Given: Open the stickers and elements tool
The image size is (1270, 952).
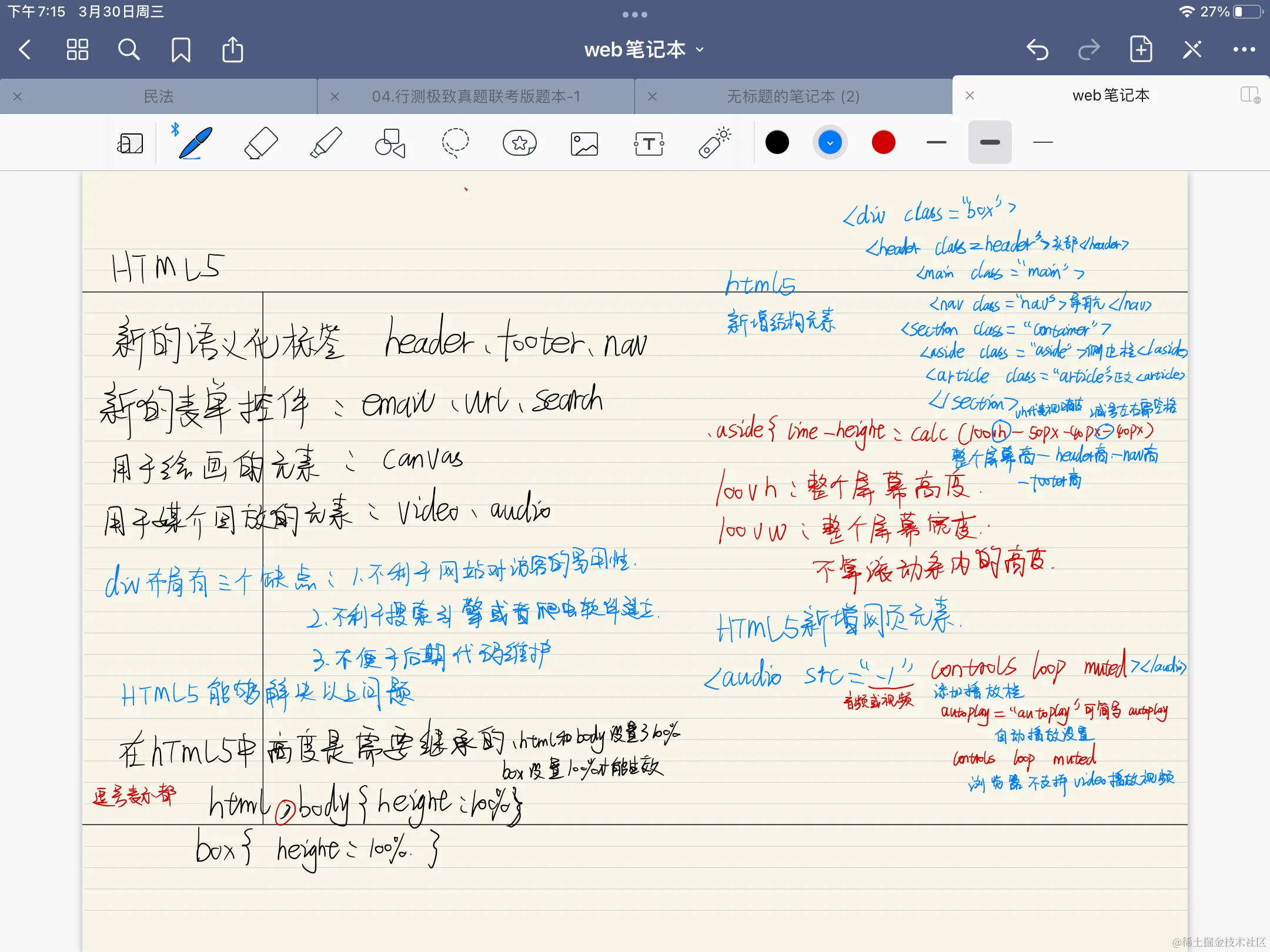Looking at the screenshot, I should (x=520, y=143).
